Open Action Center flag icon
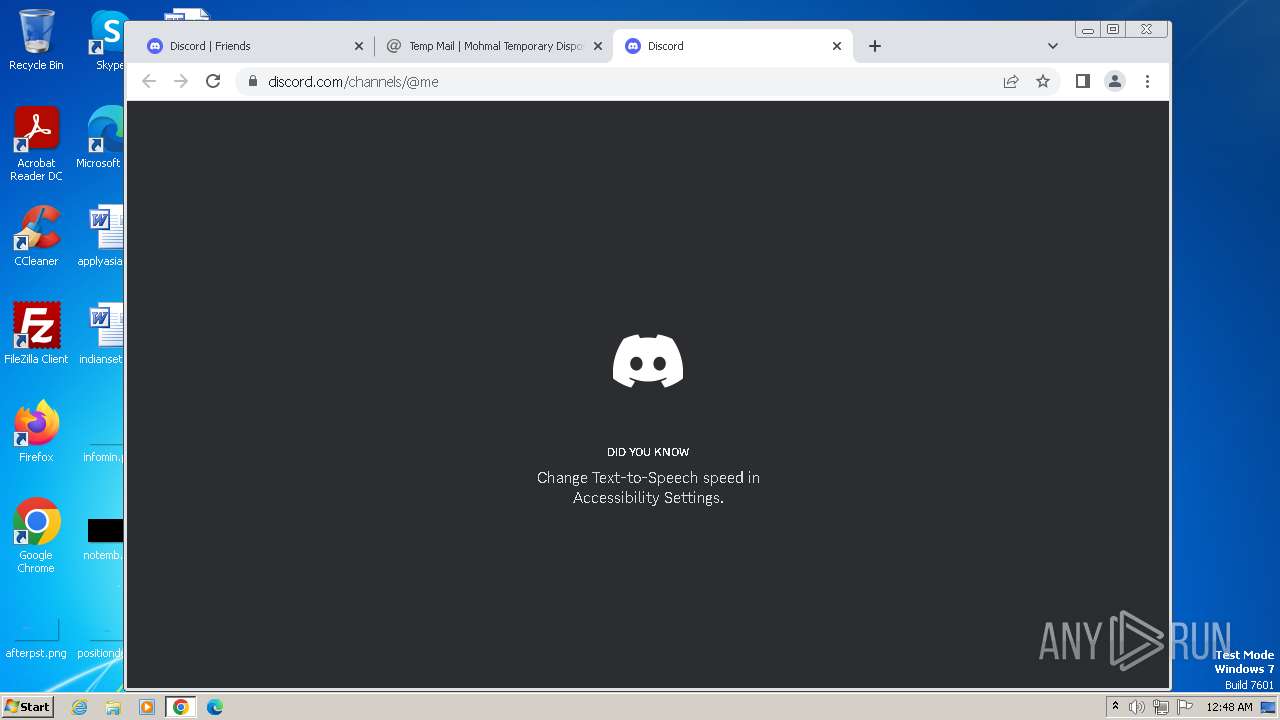The width and height of the screenshot is (1280, 720). tap(1185, 707)
